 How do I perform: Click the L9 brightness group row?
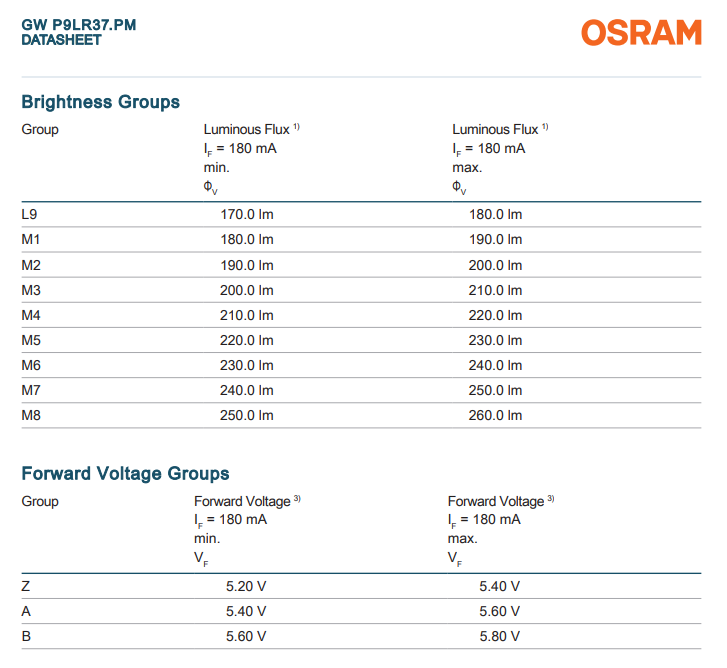coord(361,214)
